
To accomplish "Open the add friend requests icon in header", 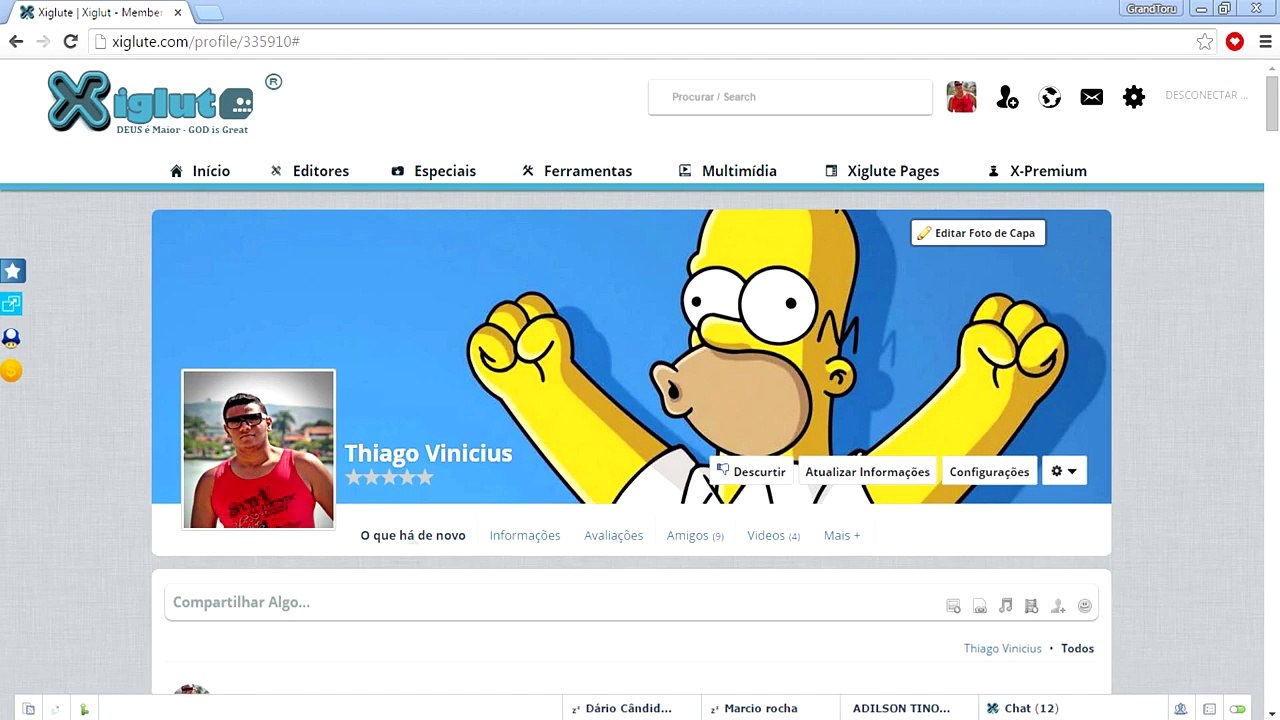I will click(x=1007, y=97).
